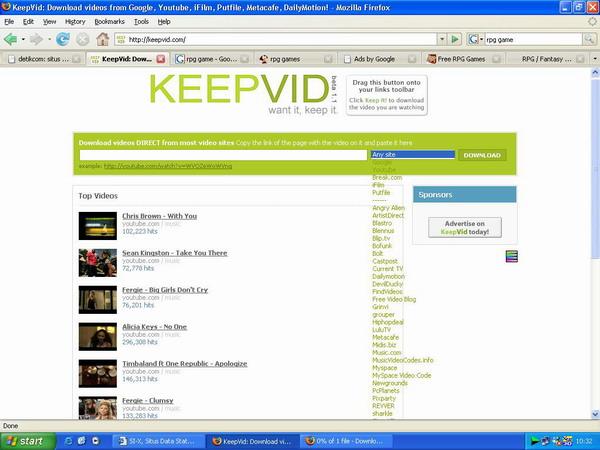Click the 'Drag this button' bookmarklet box

(x=386, y=95)
